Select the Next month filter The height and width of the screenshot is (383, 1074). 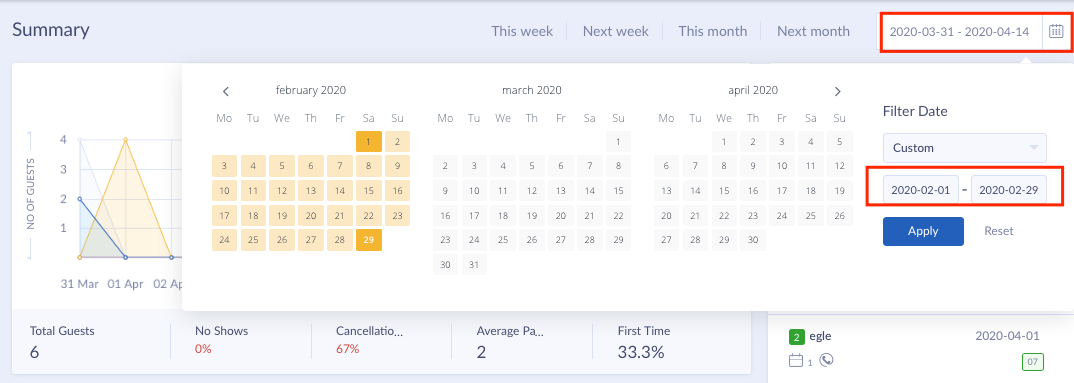[x=813, y=31]
